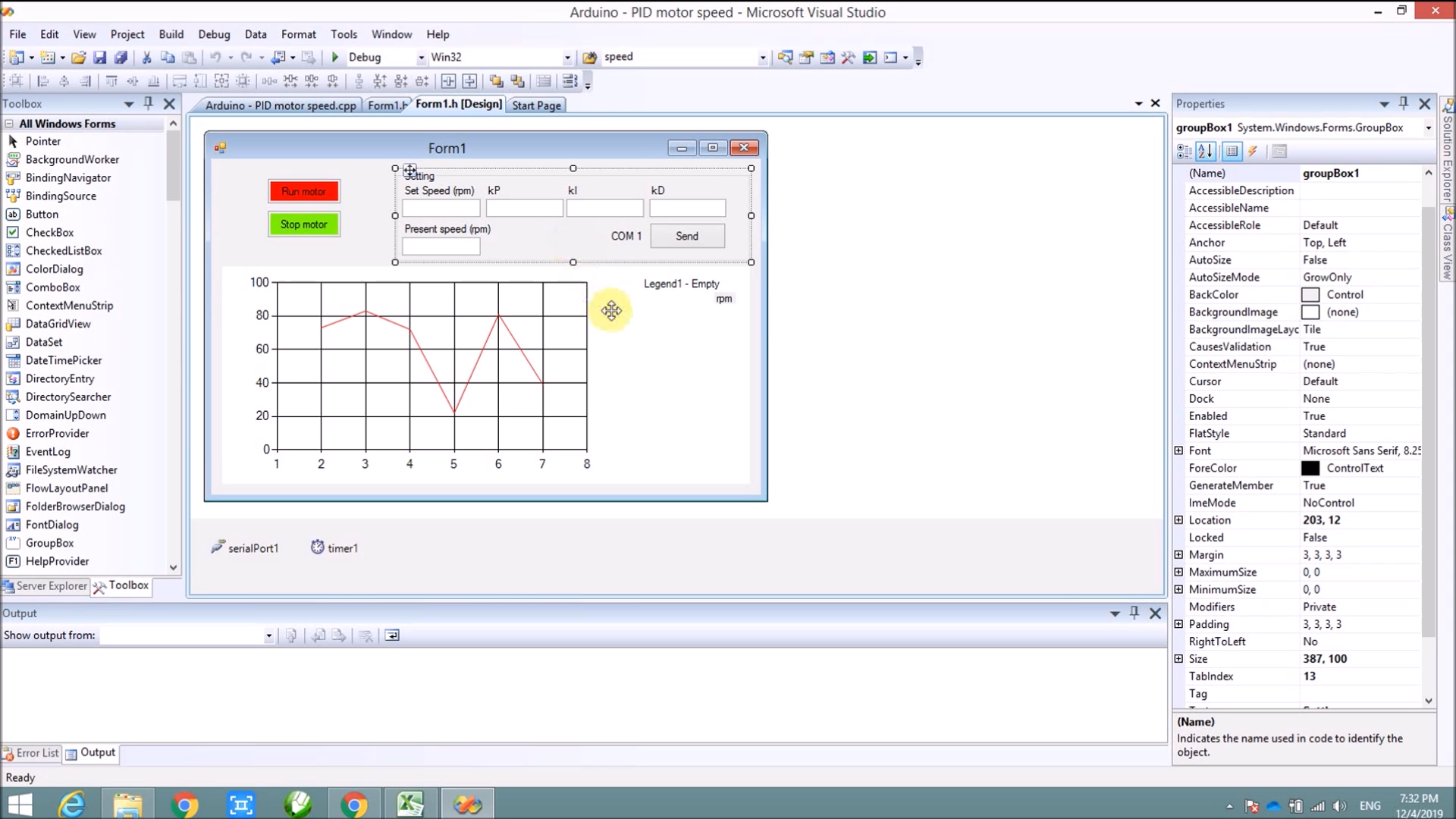Click the red Run motor button
Screen dimensions: 1456x819
303,191
